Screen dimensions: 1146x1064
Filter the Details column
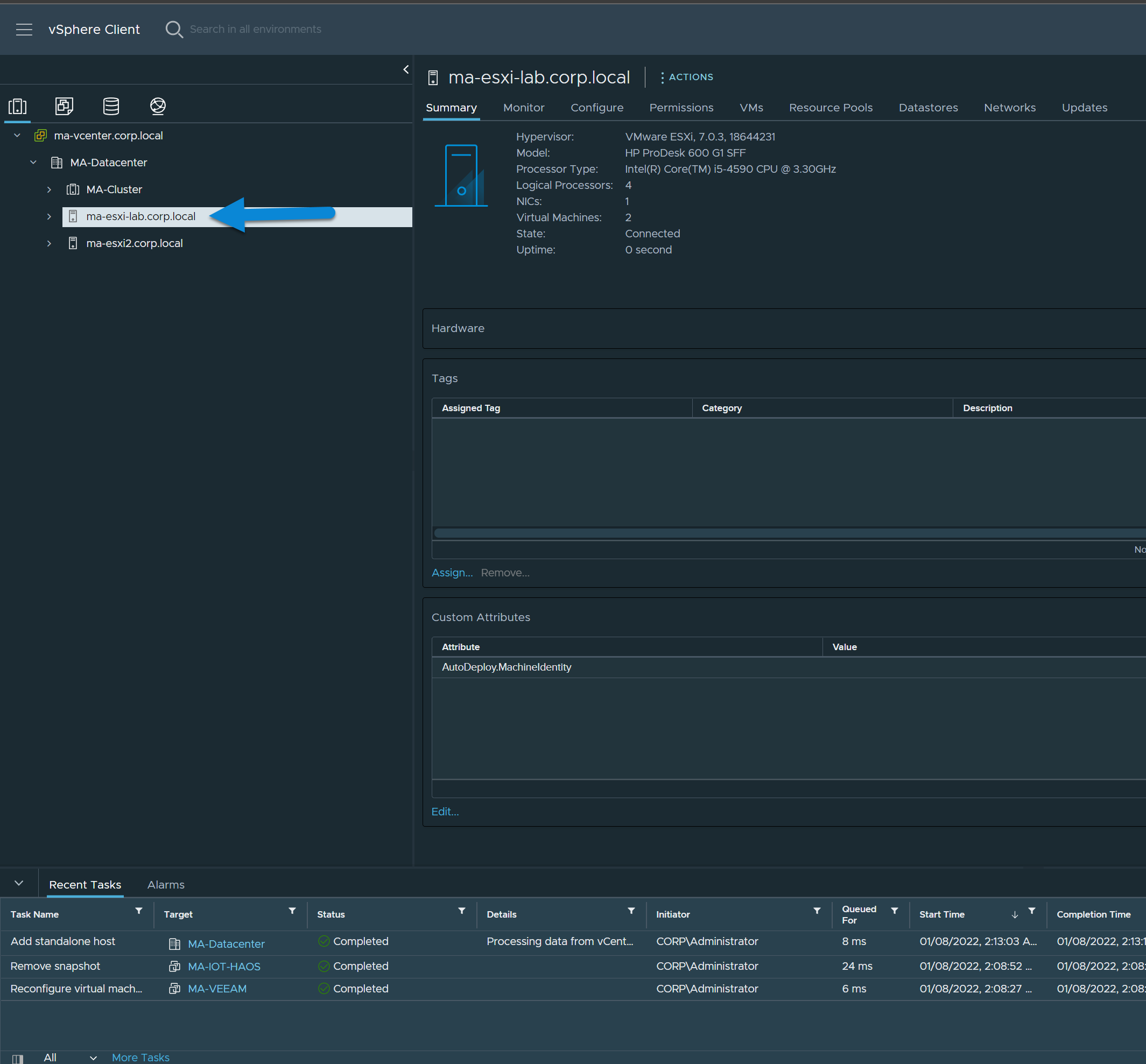tap(631, 911)
